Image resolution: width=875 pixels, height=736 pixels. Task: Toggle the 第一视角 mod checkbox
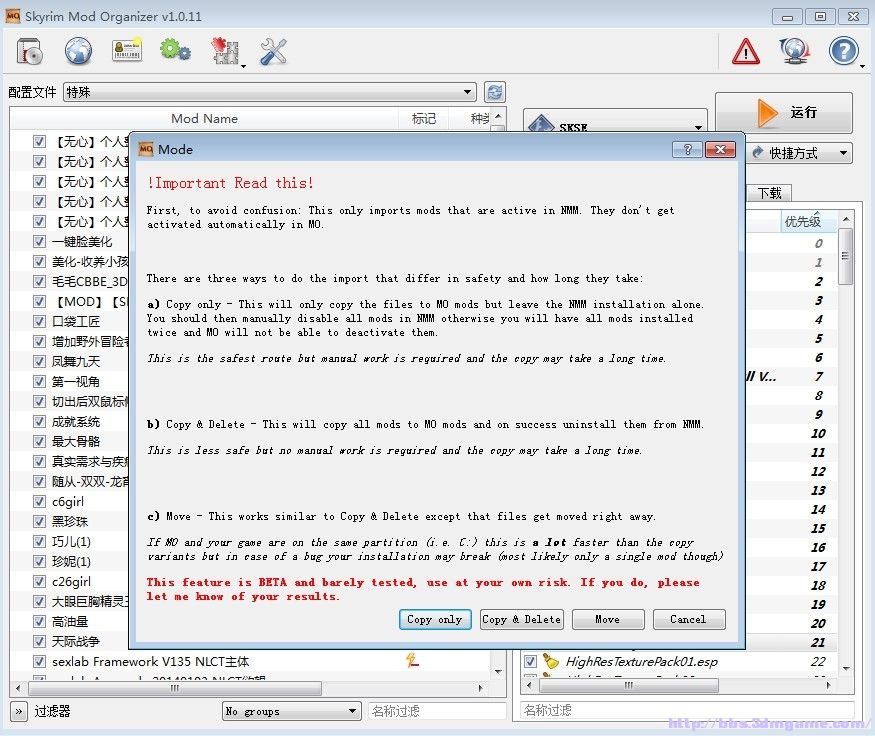39,382
